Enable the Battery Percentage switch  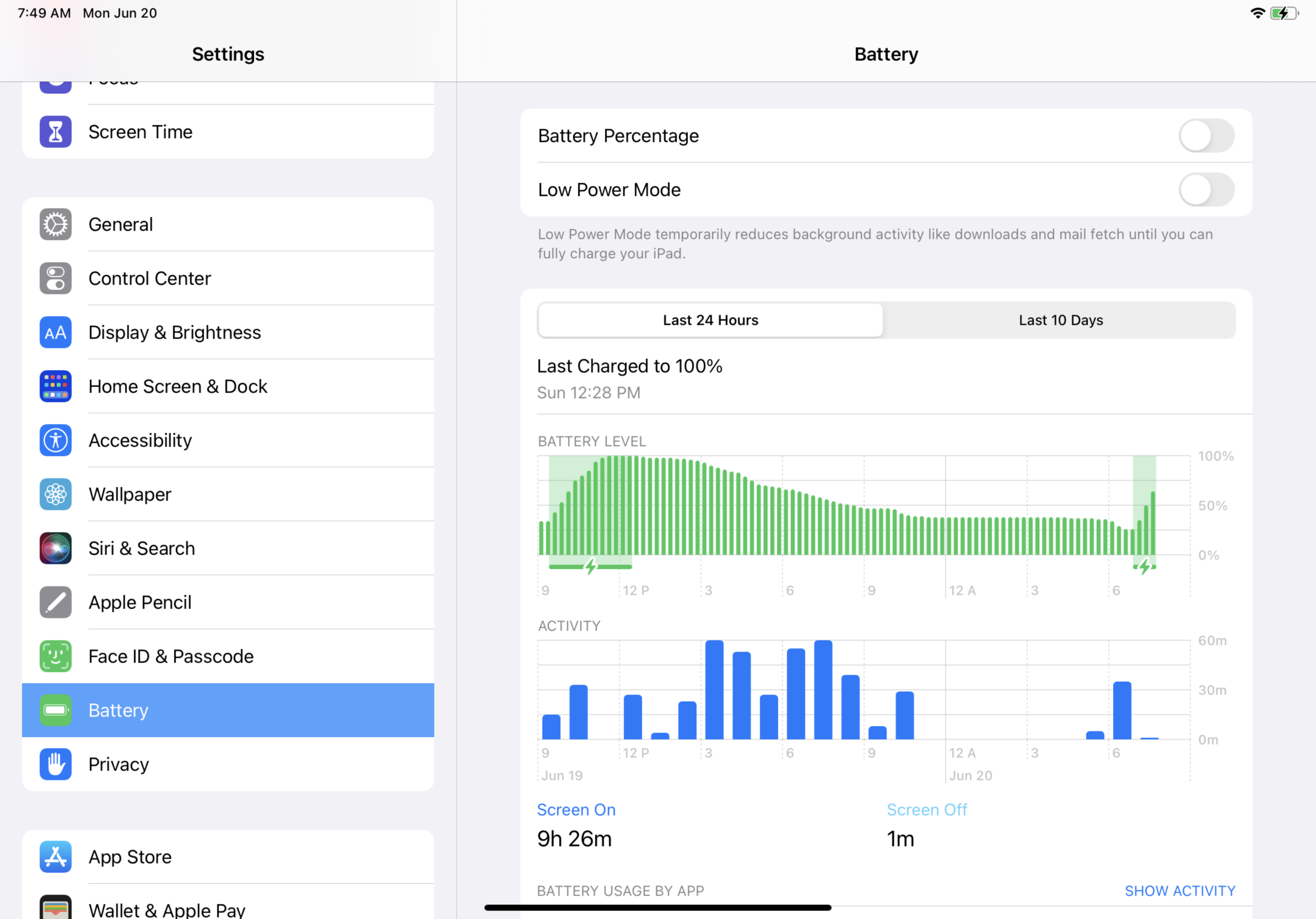pyautogui.click(x=1206, y=136)
